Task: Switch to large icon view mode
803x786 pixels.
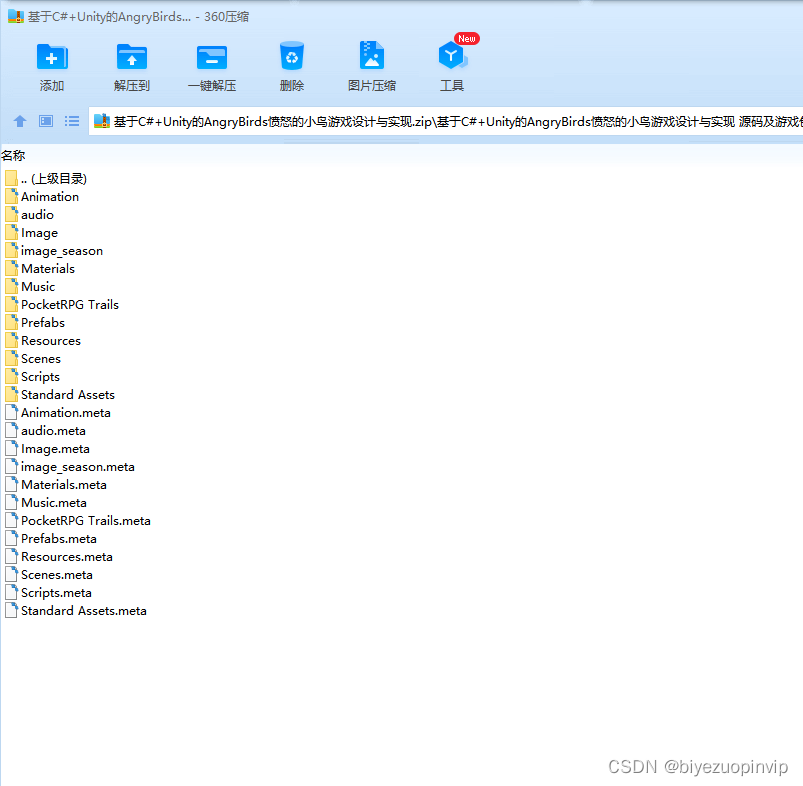Action: click(46, 121)
